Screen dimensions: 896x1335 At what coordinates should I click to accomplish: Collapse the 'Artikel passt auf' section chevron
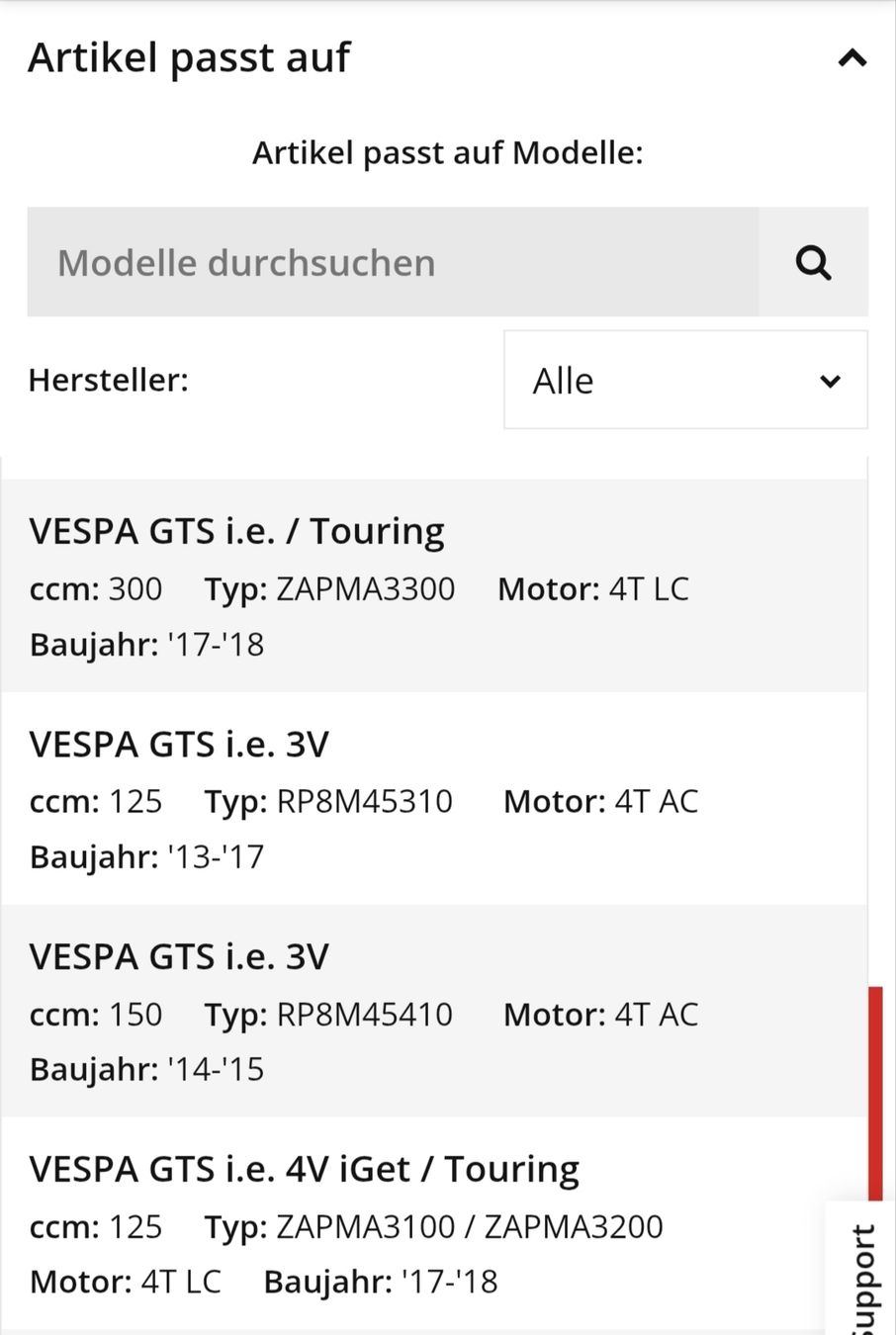(852, 58)
